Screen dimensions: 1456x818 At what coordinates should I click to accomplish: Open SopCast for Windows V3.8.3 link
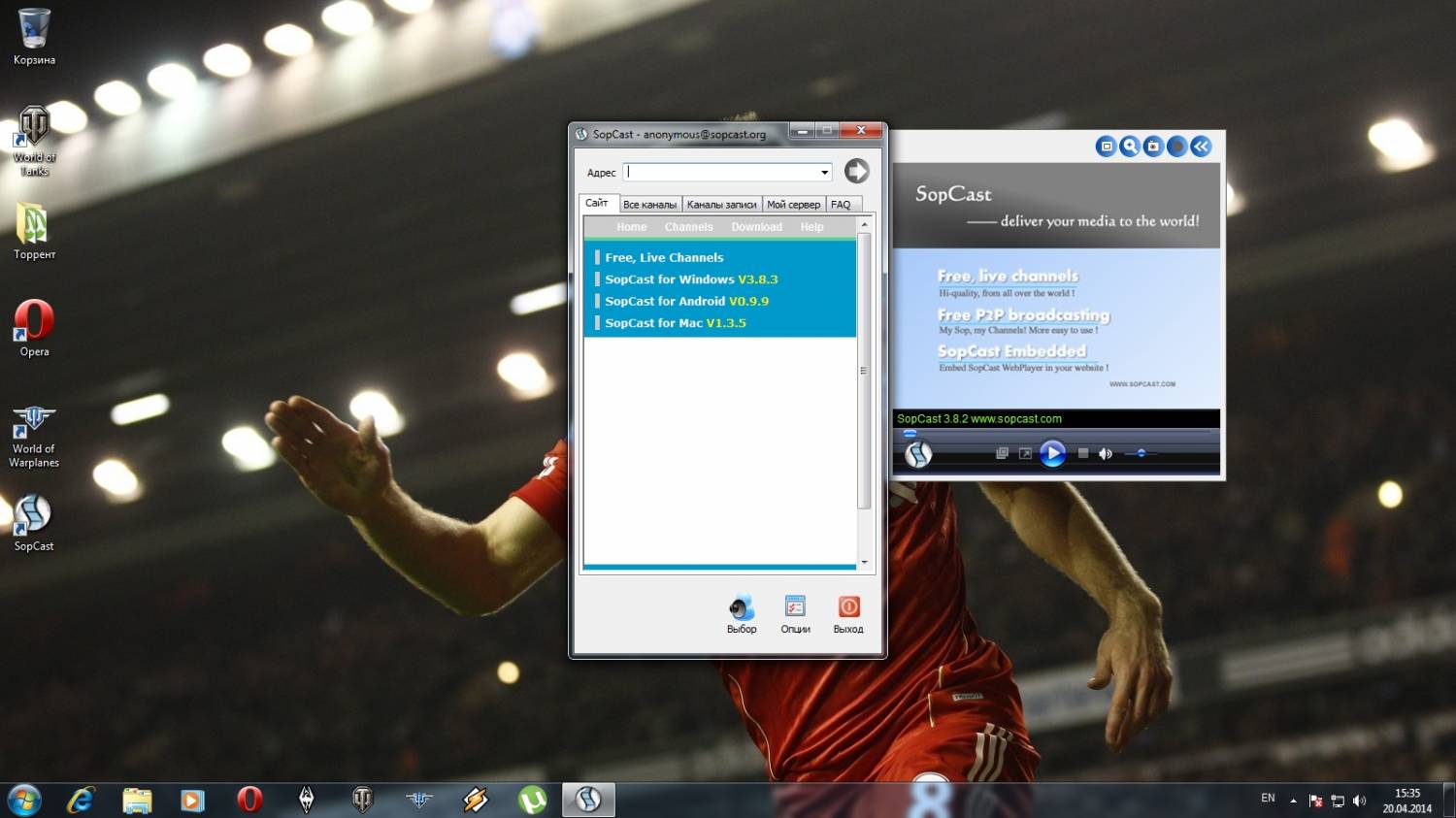[691, 279]
